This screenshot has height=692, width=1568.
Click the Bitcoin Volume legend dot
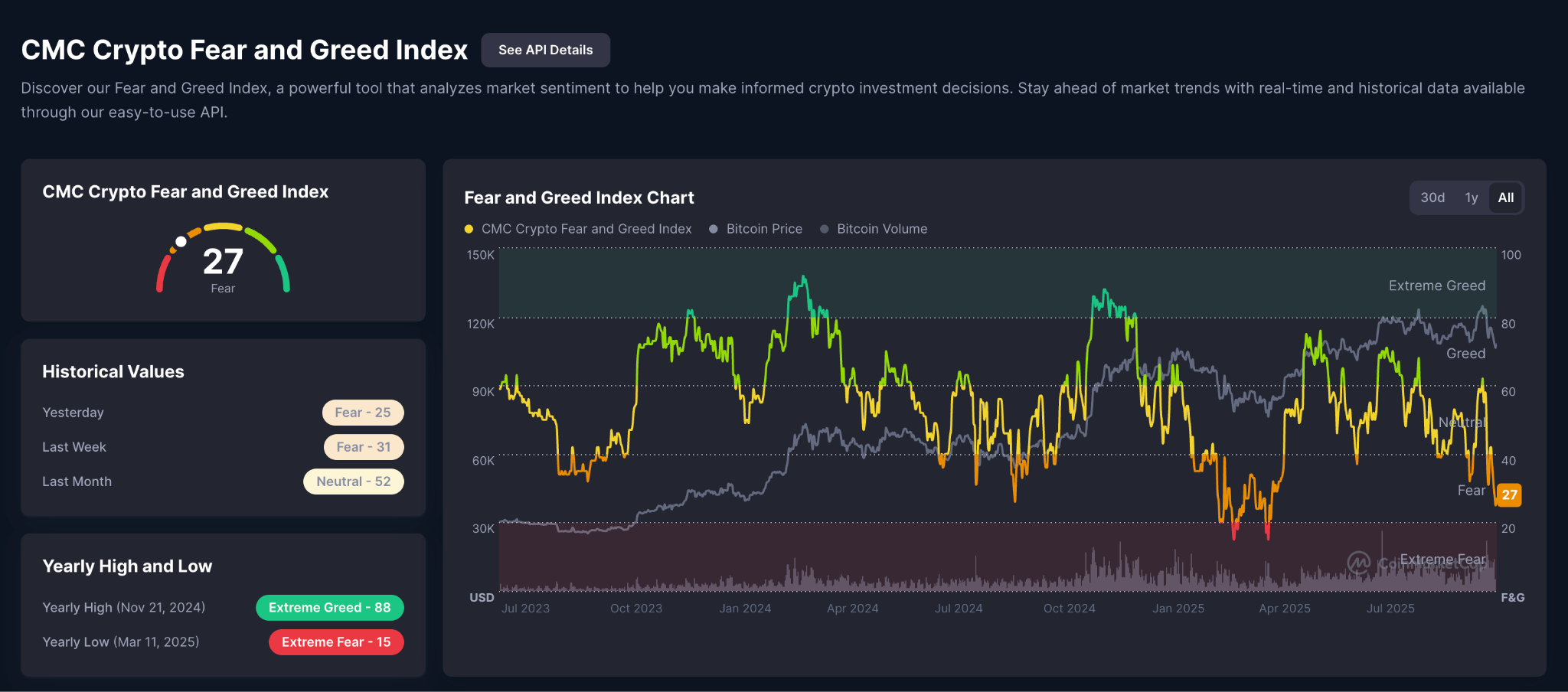pyautogui.click(x=825, y=229)
